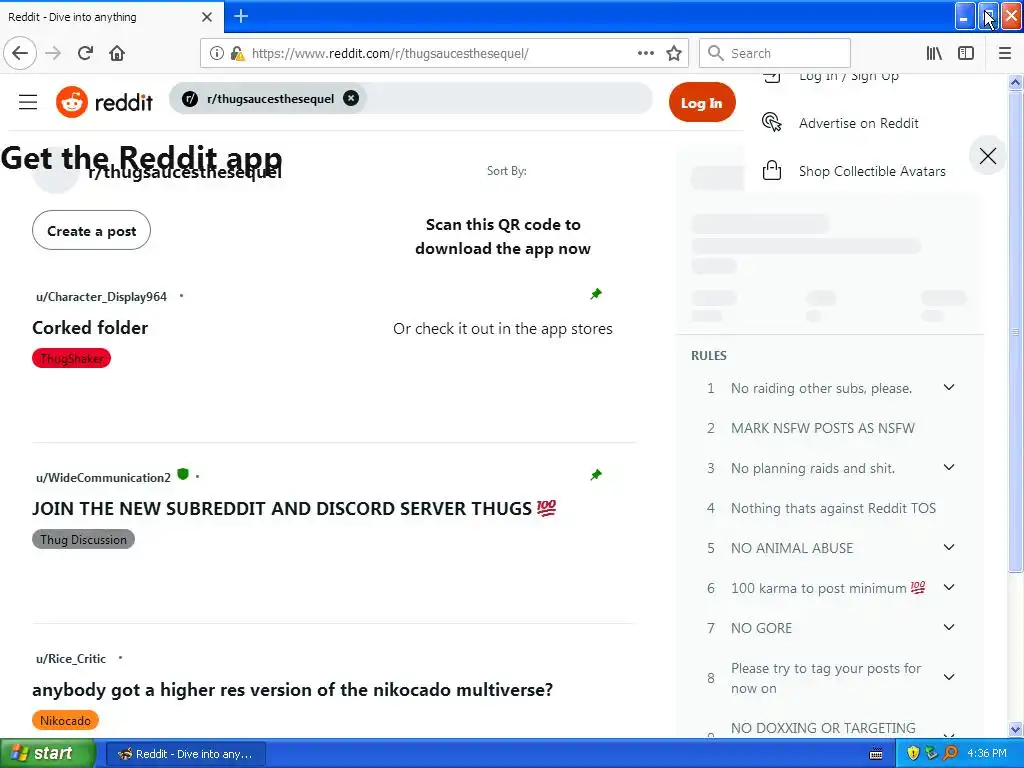Open Reddit's left hamburger navigation menu
The width and height of the screenshot is (1024, 768).
point(28,102)
